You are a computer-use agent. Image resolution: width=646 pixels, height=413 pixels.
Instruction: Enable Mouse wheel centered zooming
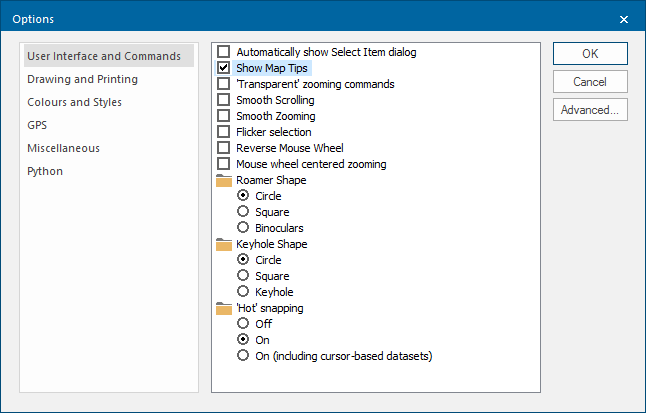tap(224, 164)
